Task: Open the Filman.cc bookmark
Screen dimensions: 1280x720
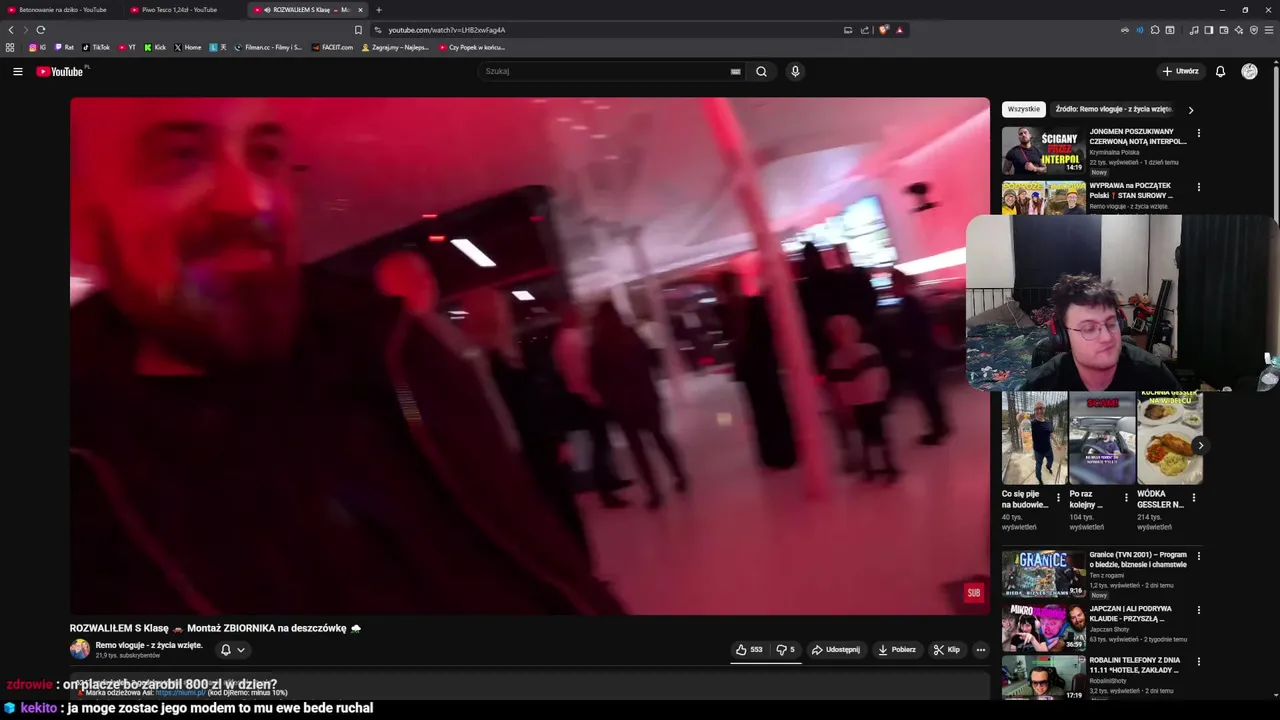Action: coord(268,47)
